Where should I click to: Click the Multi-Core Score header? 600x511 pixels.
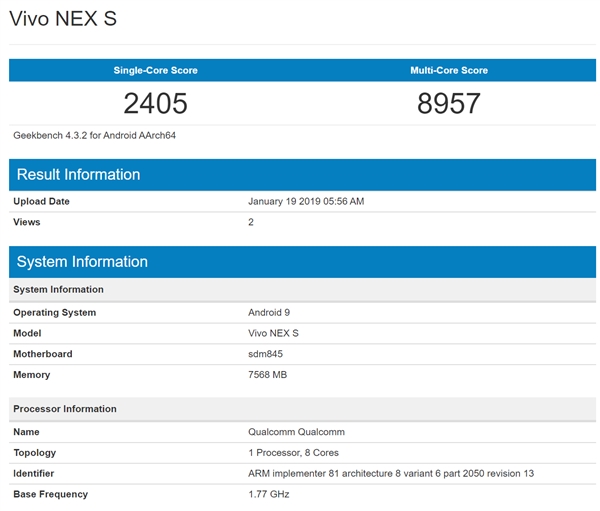click(449, 70)
